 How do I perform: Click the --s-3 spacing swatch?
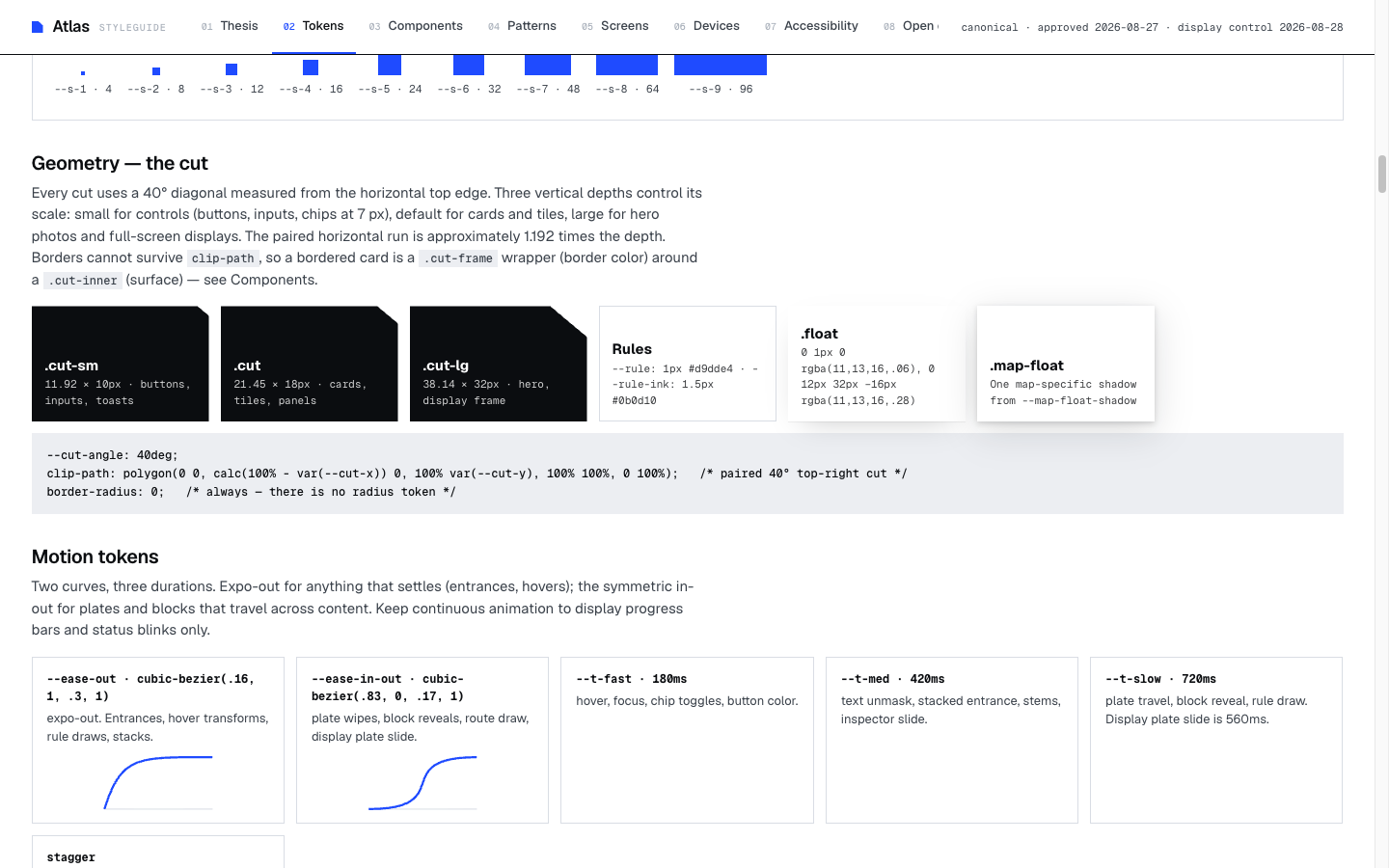click(231, 69)
